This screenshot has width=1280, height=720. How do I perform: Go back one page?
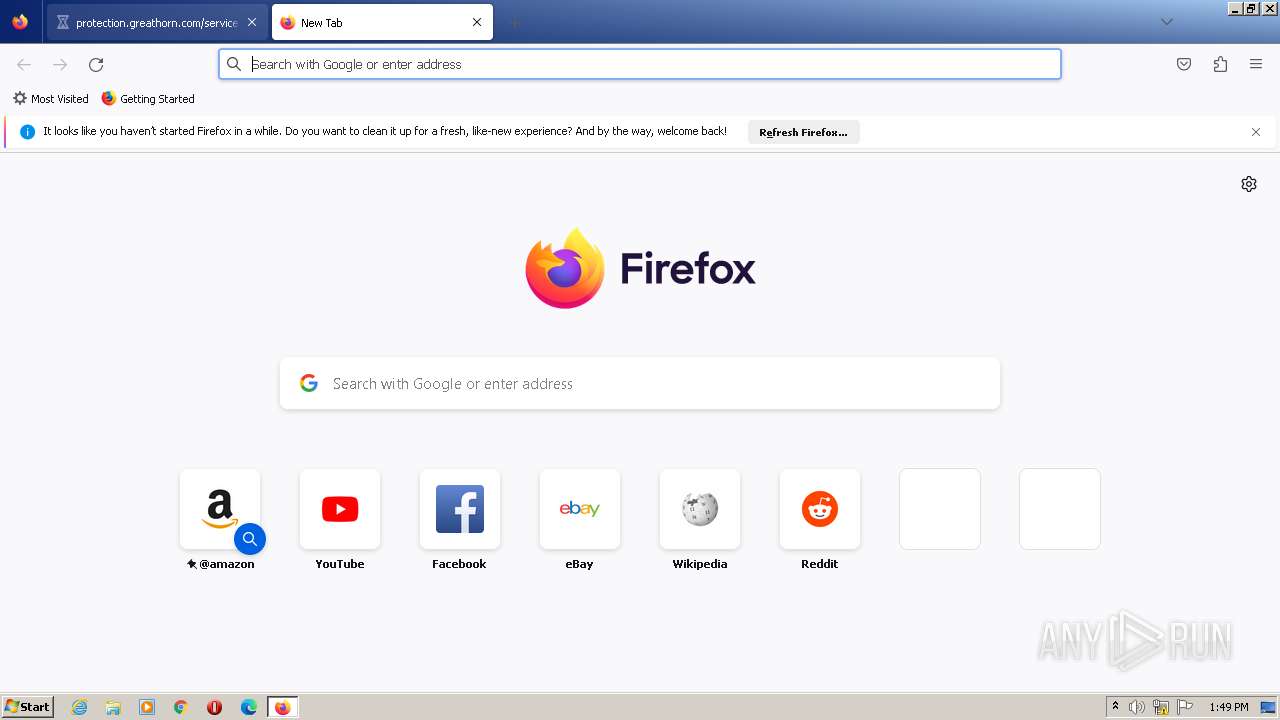(x=24, y=64)
